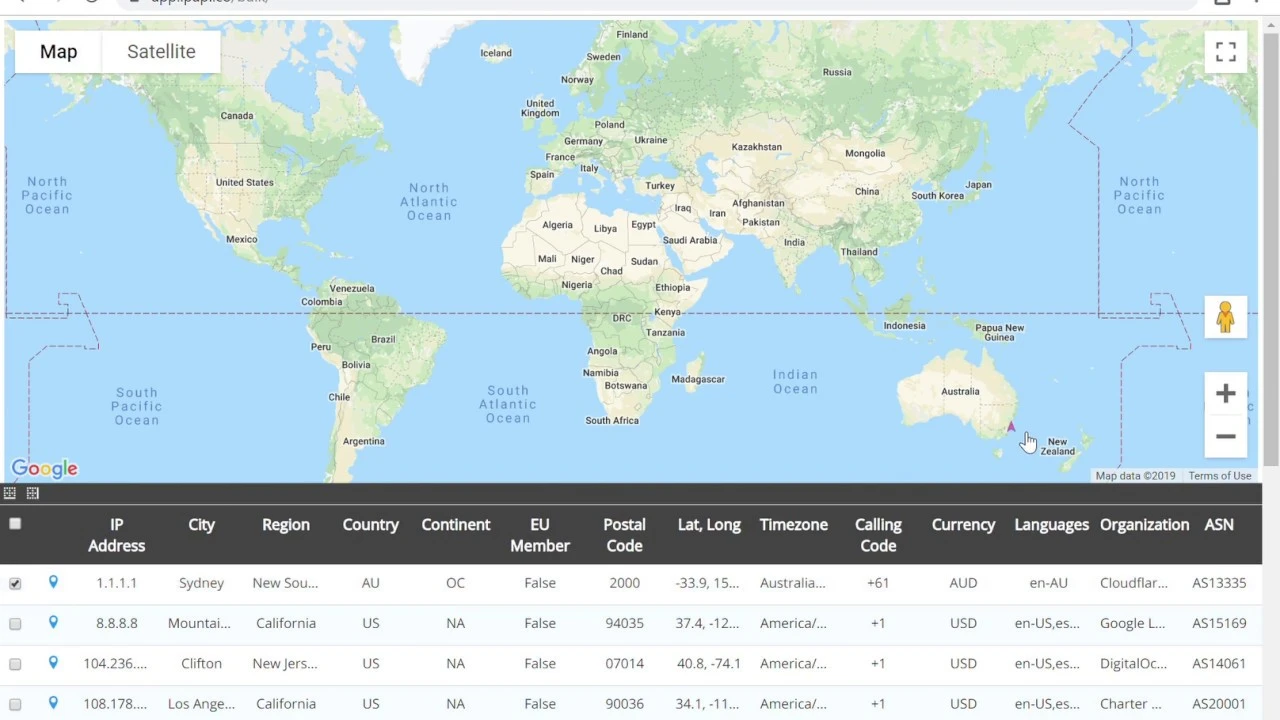The image size is (1280, 720).
Task: Click the map pin for IP 1.1.1.1
Action: click(53, 582)
